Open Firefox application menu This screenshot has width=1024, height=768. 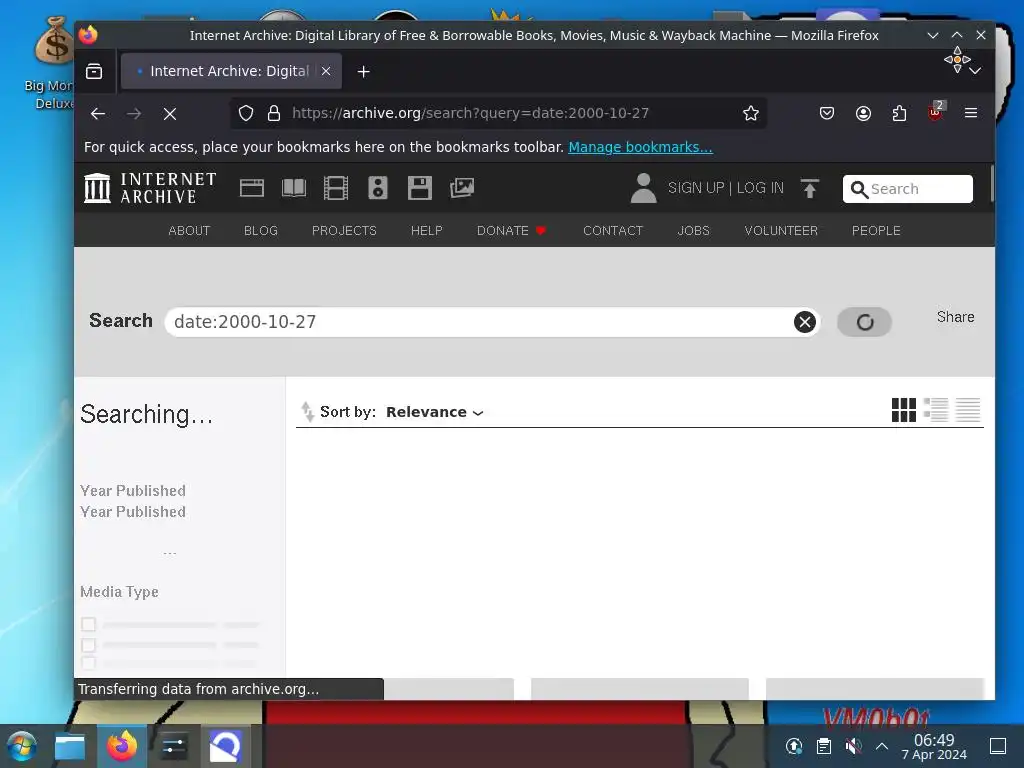(971, 113)
